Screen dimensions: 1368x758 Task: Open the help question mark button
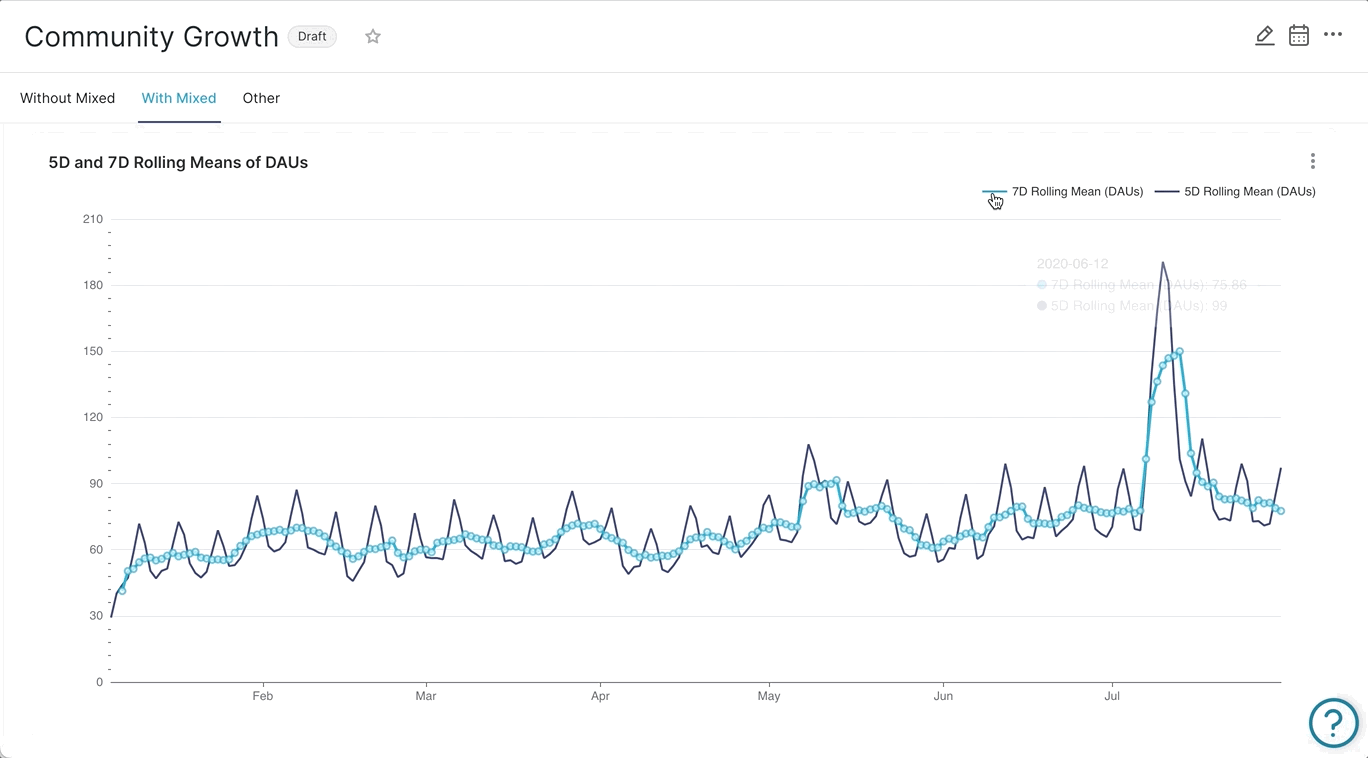1333,721
